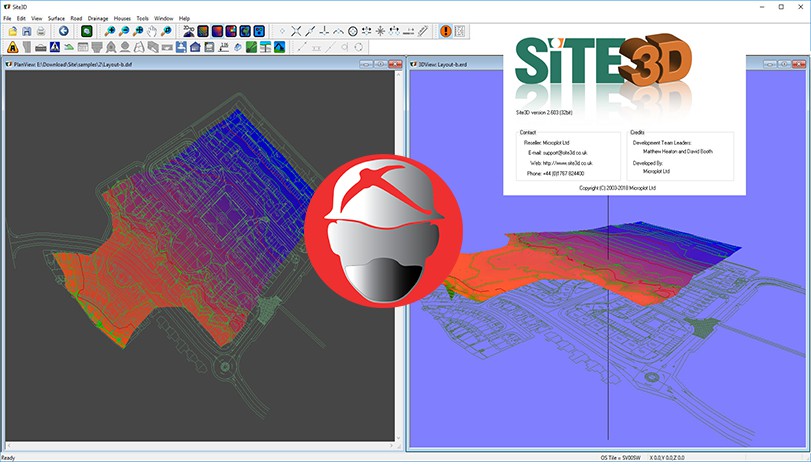Click the green field with road icon

point(251,48)
